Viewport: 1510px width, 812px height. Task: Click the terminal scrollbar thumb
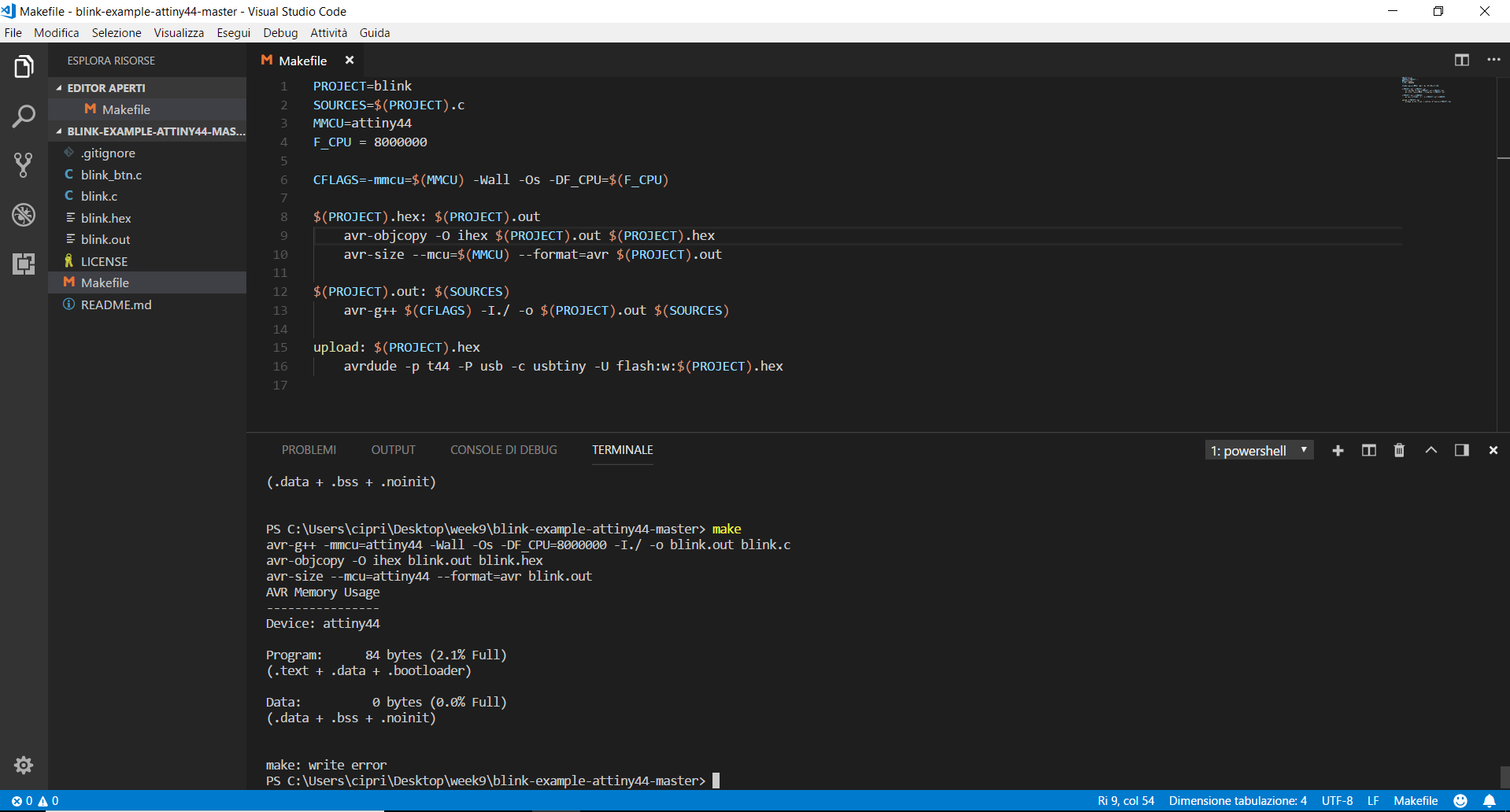[x=1504, y=777]
